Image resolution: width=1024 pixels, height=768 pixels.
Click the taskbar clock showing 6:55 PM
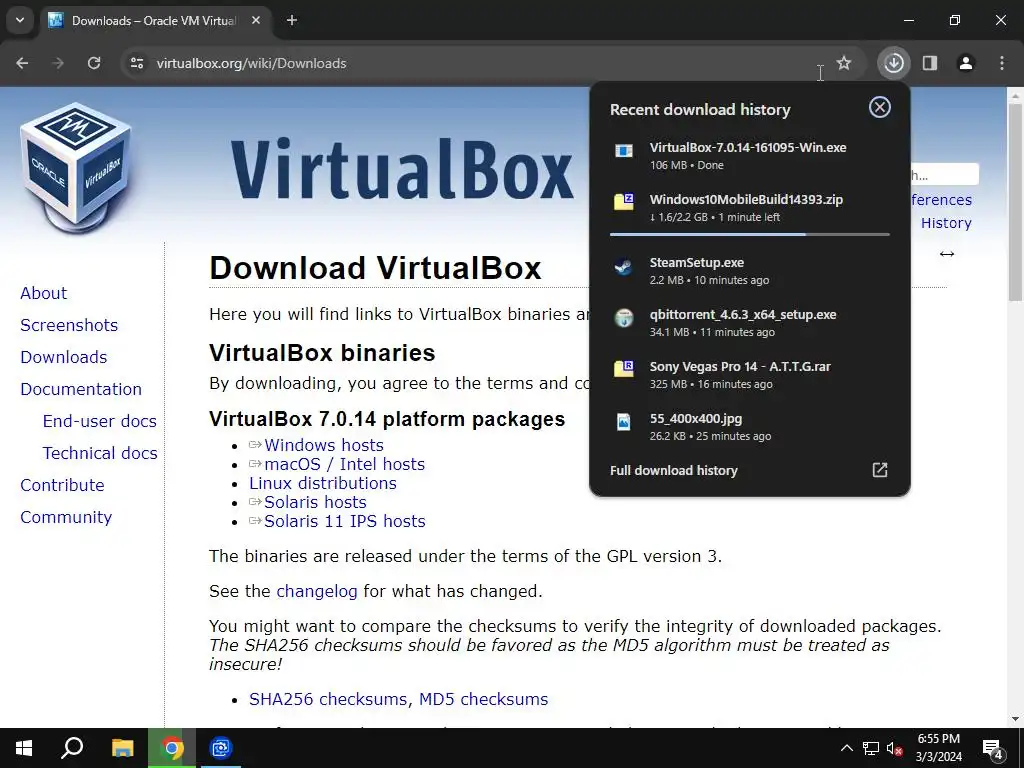[938, 748]
